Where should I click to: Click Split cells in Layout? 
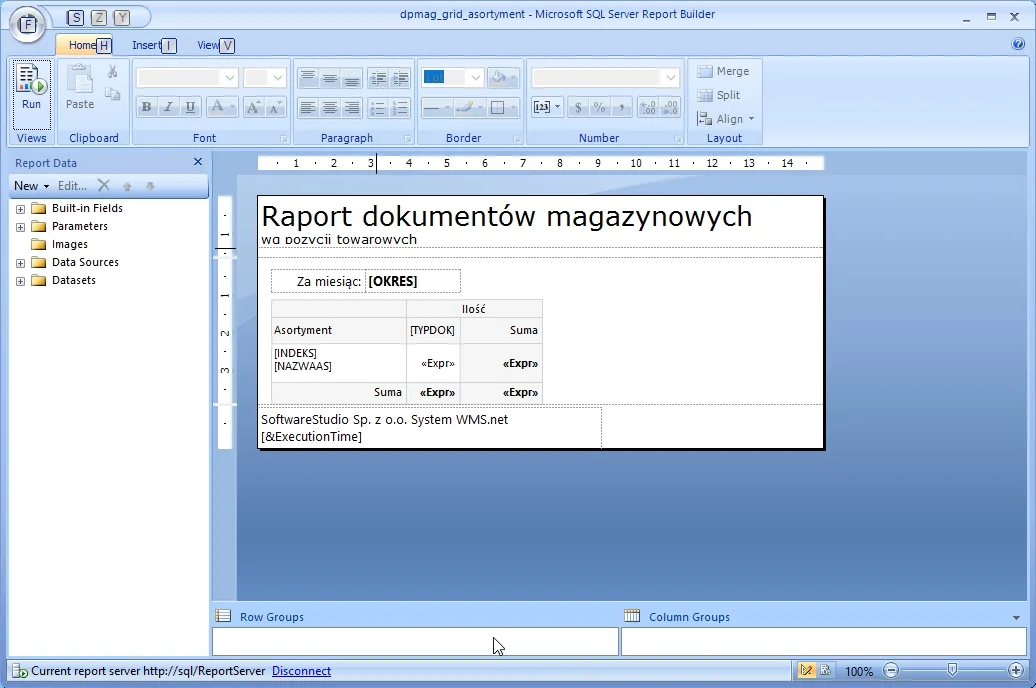[719, 95]
